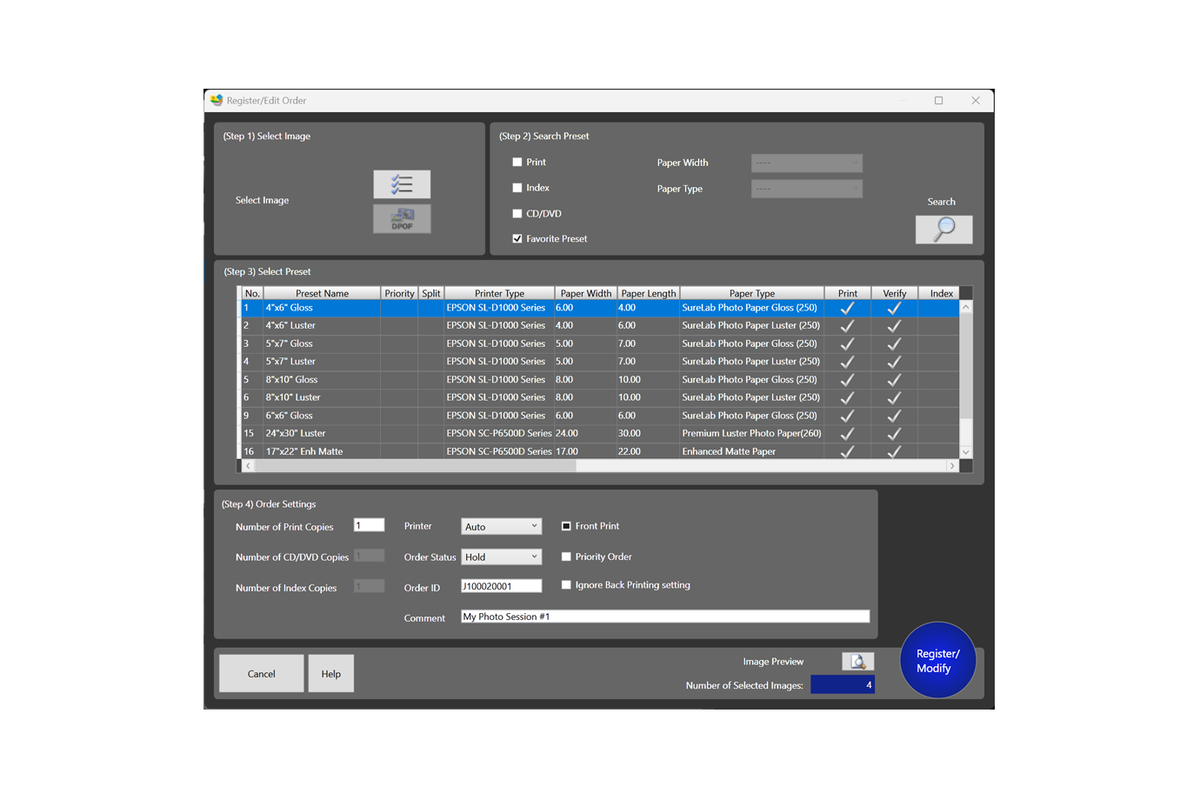
Task: Click Print checkmark for 8"x10" Luster row
Action: point(847,398)
